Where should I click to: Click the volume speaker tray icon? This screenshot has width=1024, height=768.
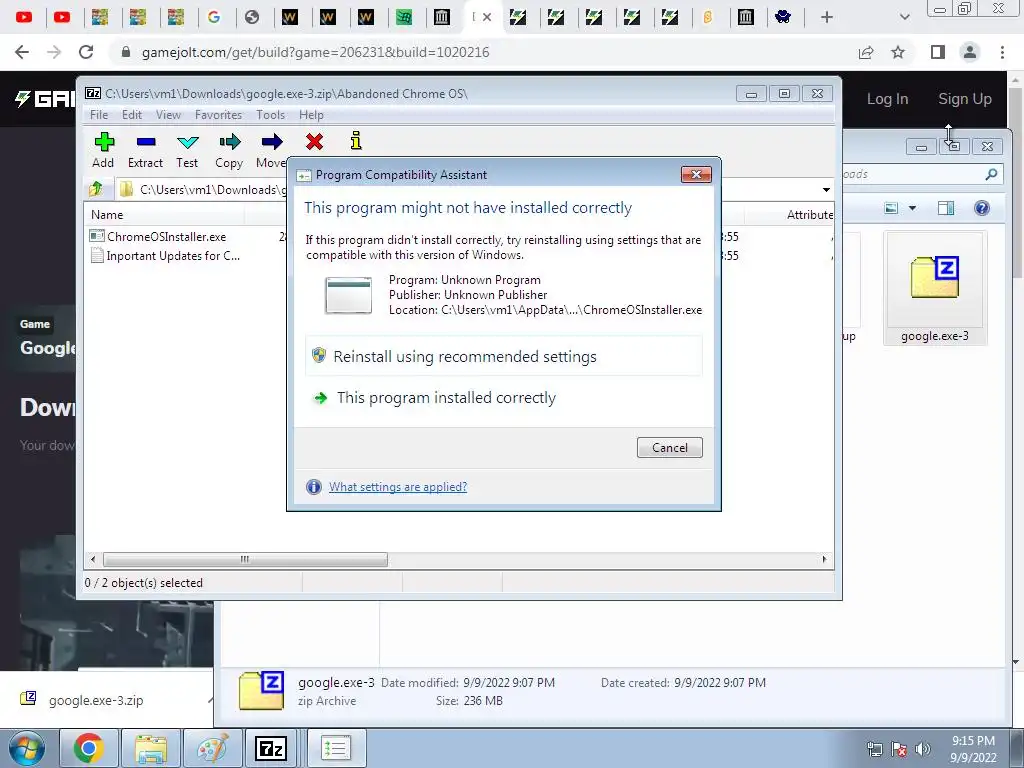point(922,749)
